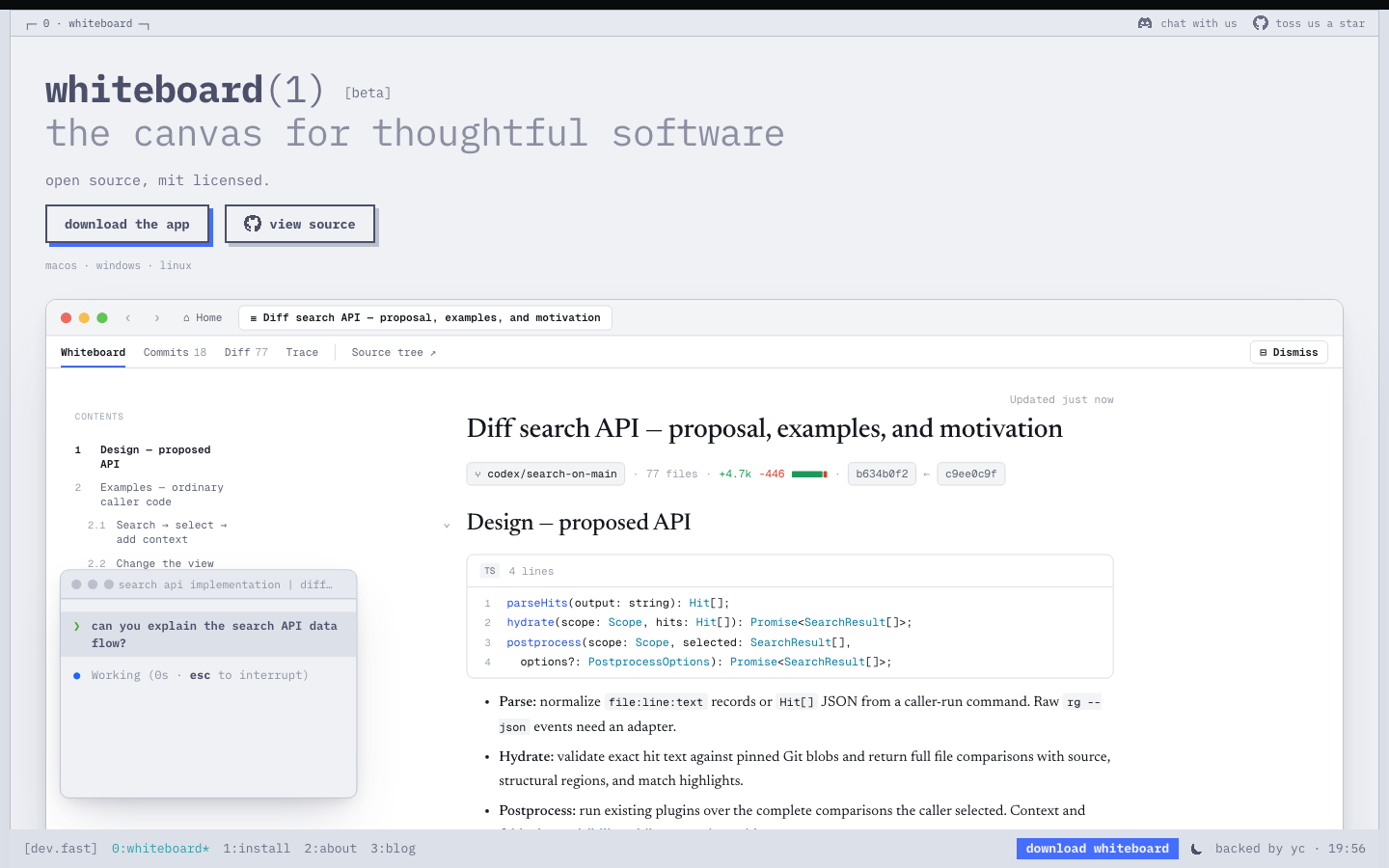Screen dimensions: 1389x868
Task: Open the Commits 18 tab
Action: click(x=175, y=352)
